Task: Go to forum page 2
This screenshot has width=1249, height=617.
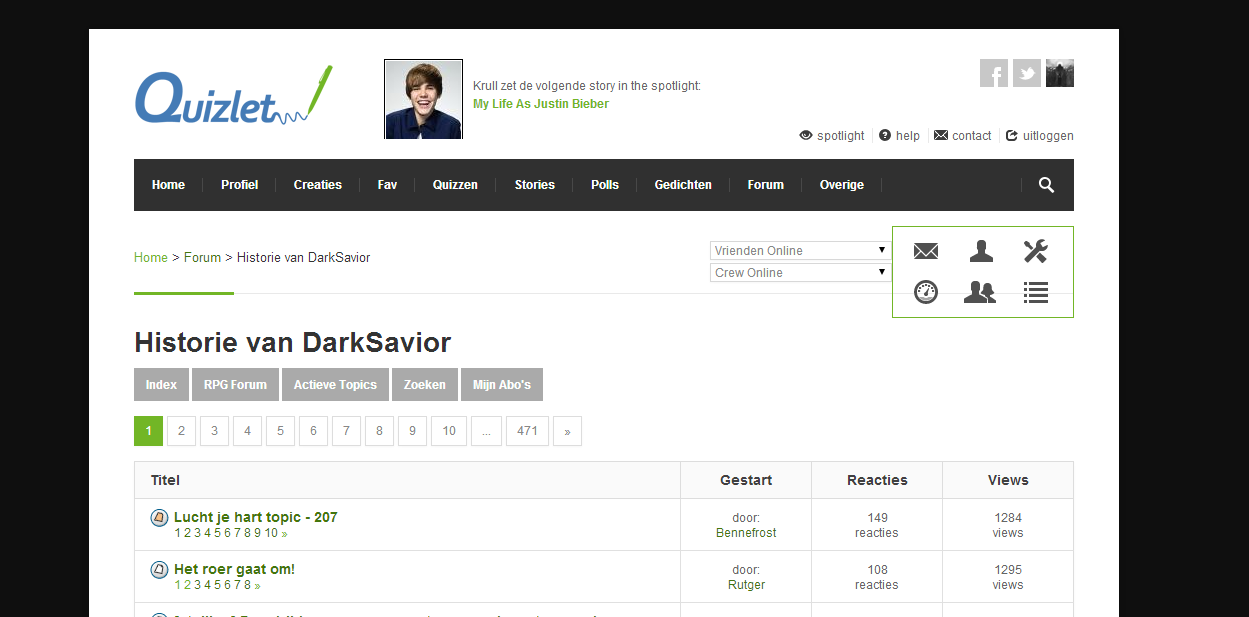Action: (181, 431)
